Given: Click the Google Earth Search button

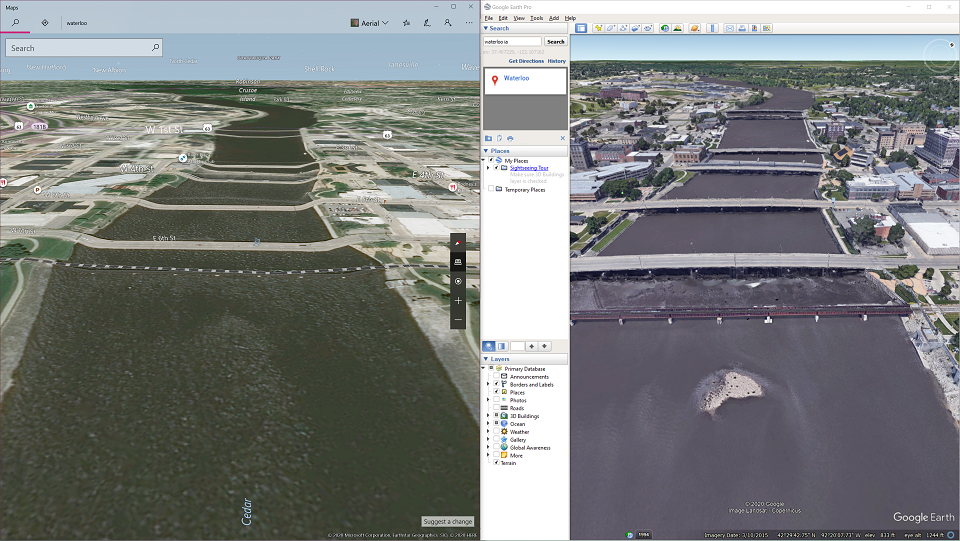Looking at the screenshot, I should pyautogui.click(x=555, y=42).
